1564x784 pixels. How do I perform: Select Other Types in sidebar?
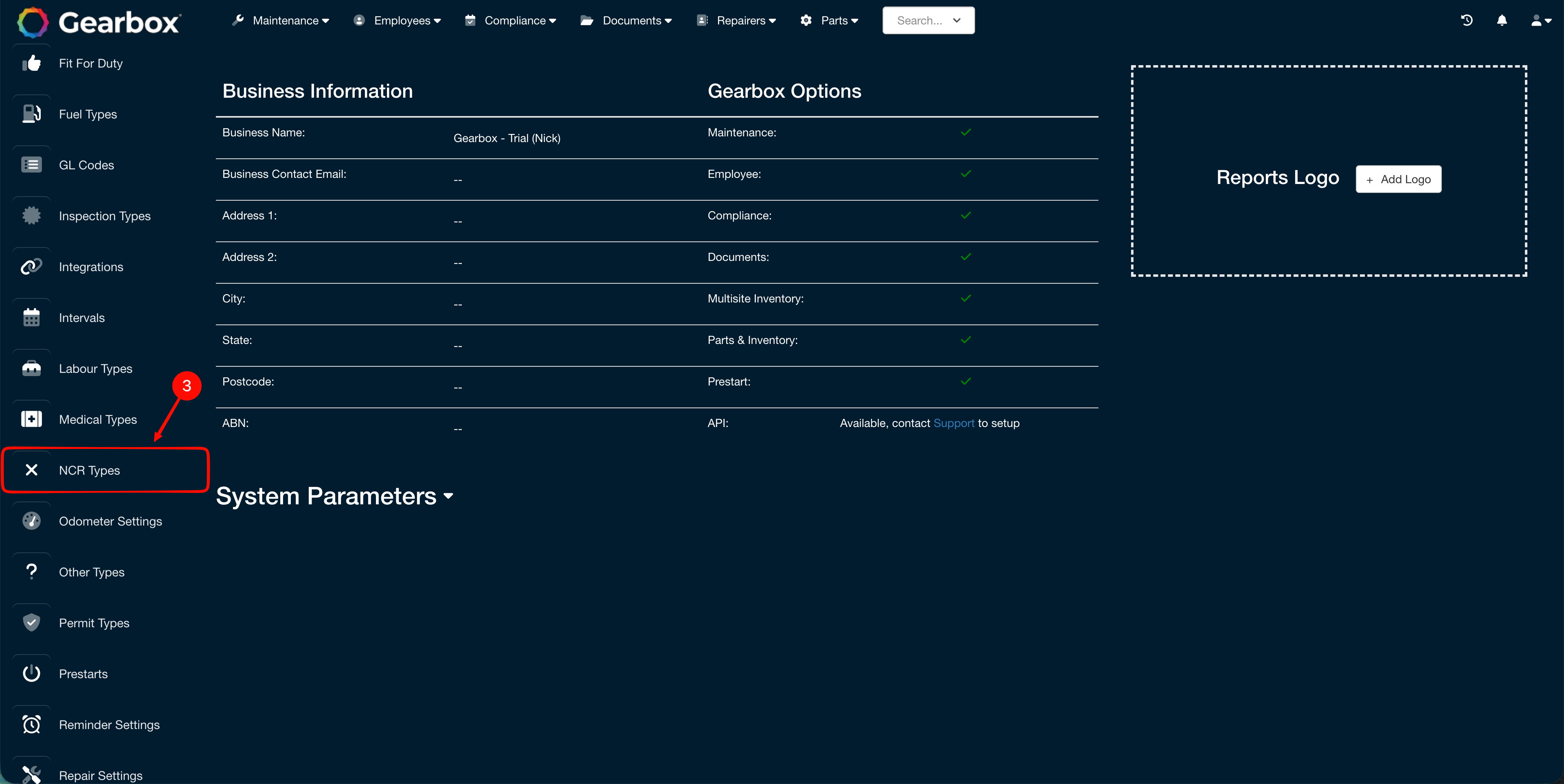(92, 572)
